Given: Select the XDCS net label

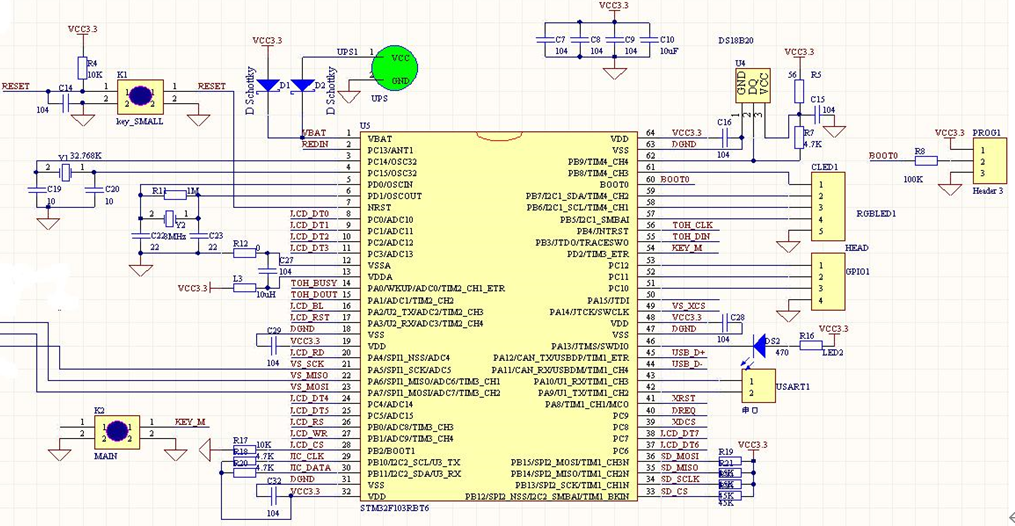Looking at the screenshot, I should click(684, 422).
